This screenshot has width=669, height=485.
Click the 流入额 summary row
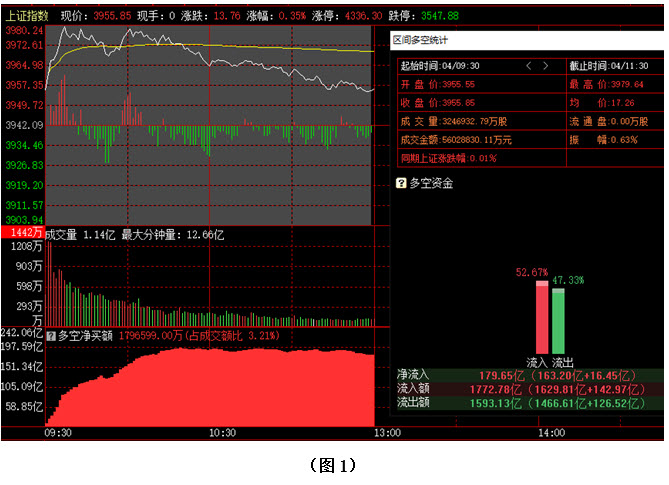pyautogui.click(x=529, y=389)
